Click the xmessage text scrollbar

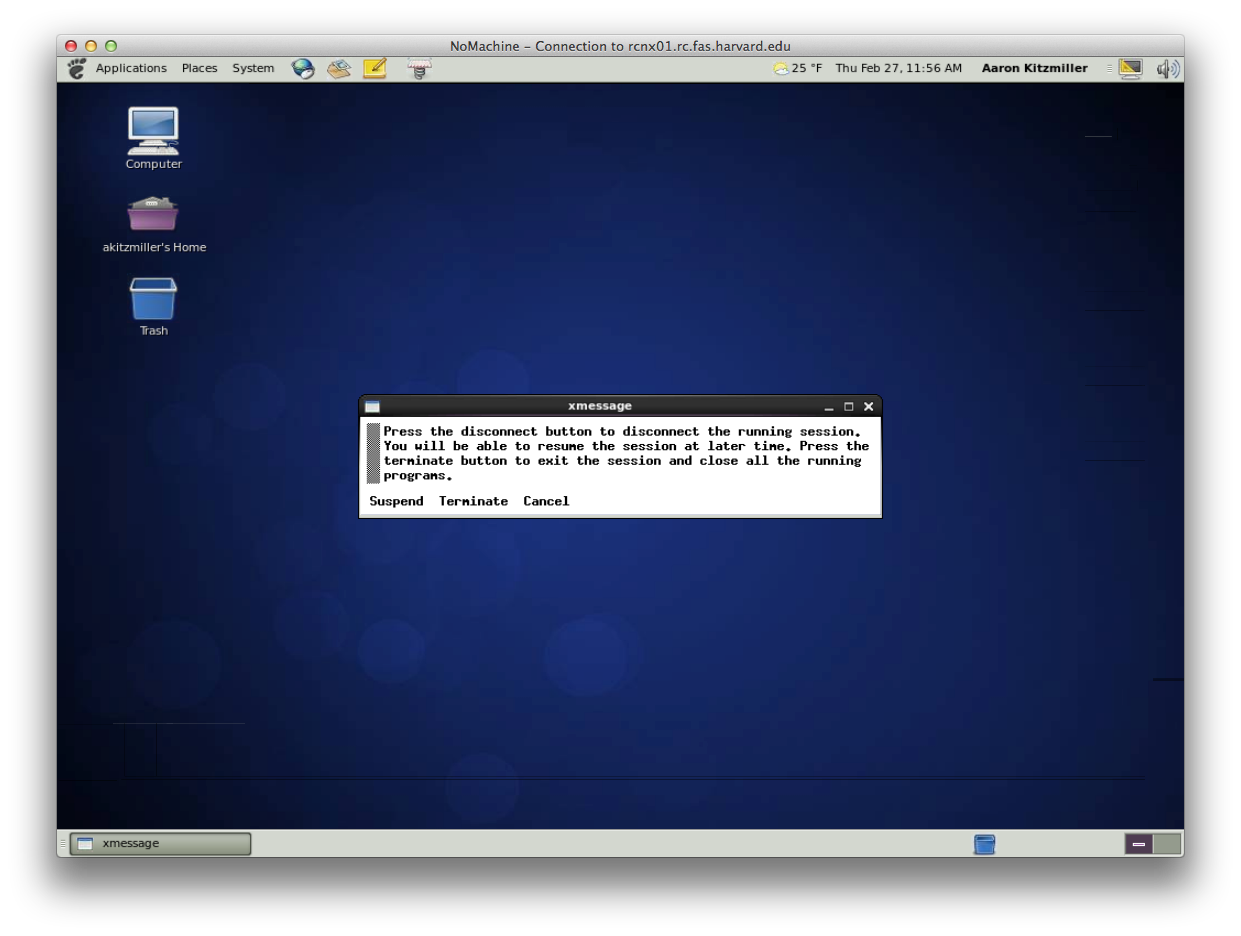pos(373,453)
